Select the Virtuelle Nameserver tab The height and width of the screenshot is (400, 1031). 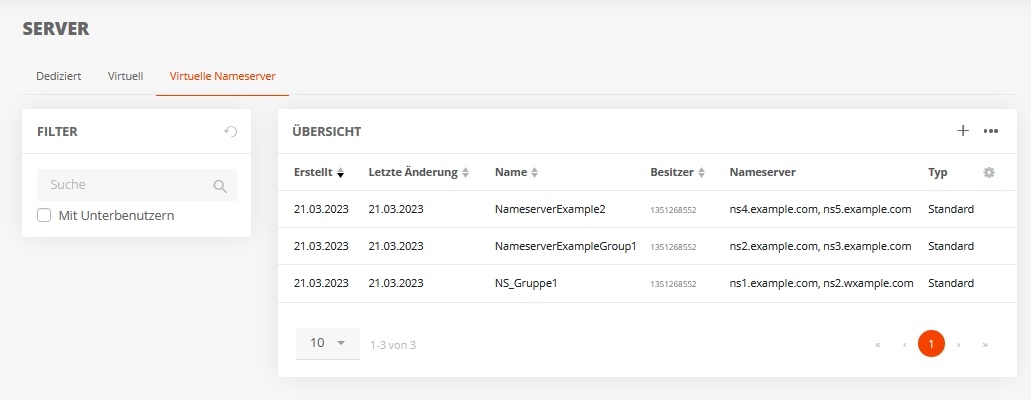click(222, 76)
